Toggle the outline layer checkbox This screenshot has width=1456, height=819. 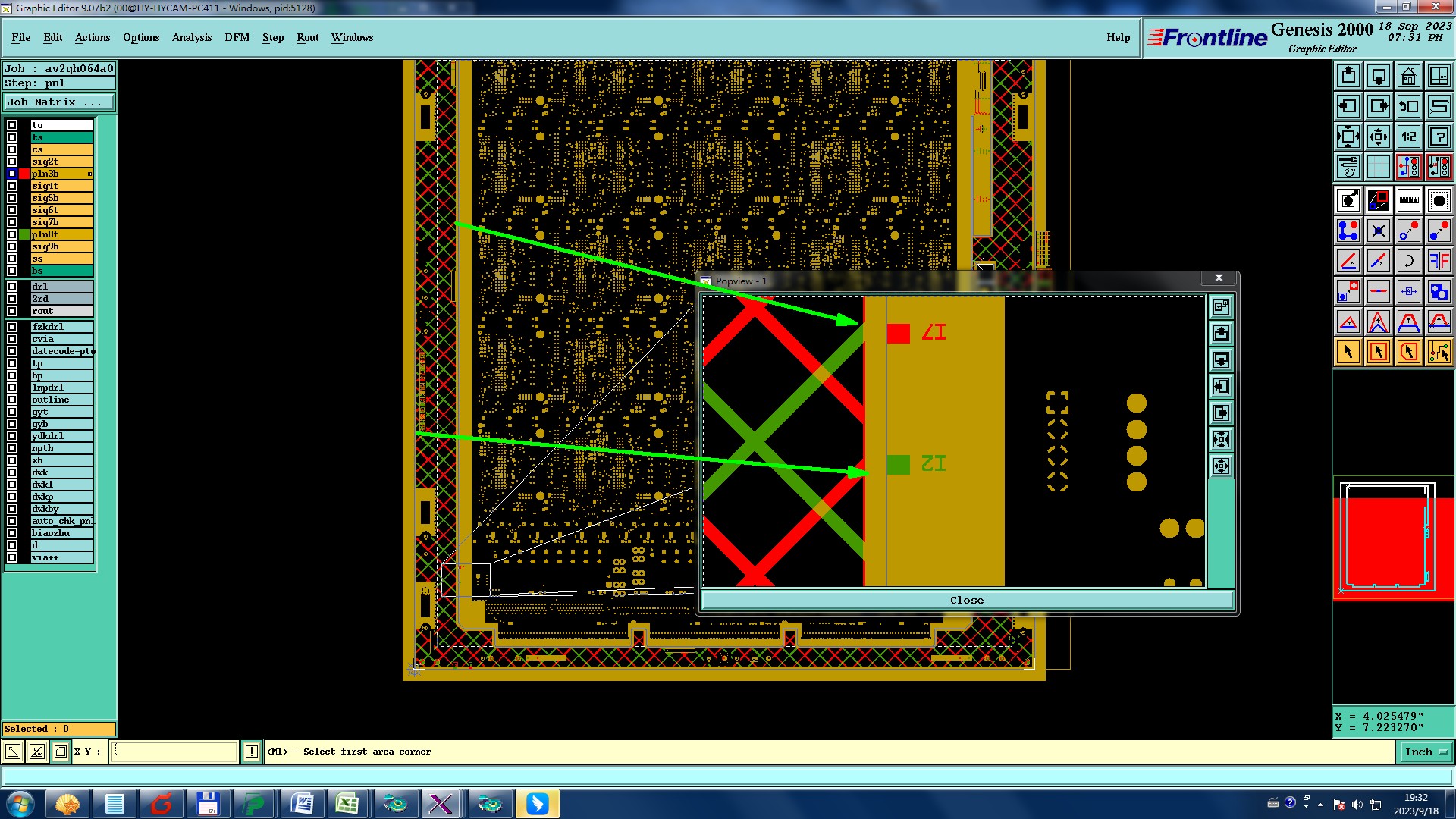pyautogui.click(x=12, y=400)
